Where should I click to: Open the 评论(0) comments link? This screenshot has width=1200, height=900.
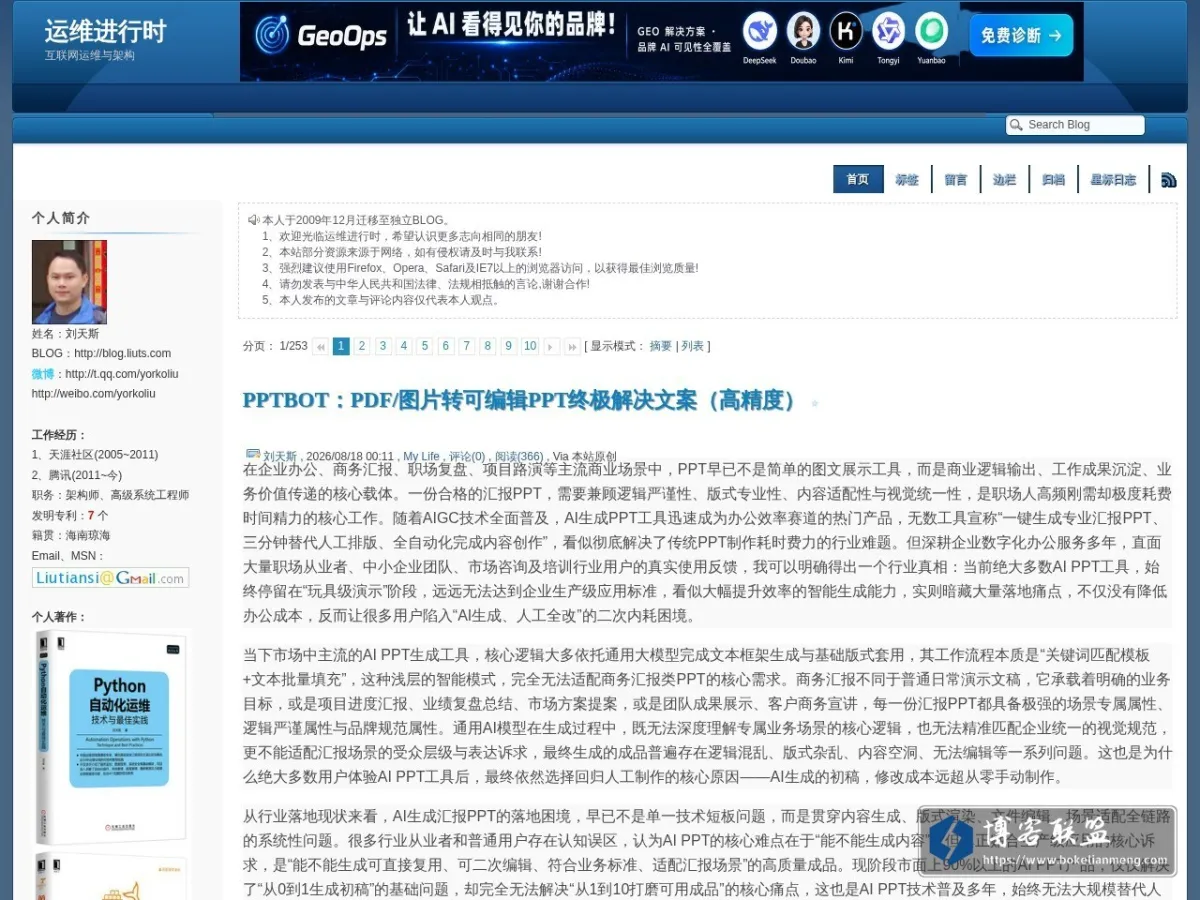[x=467, y=456]
